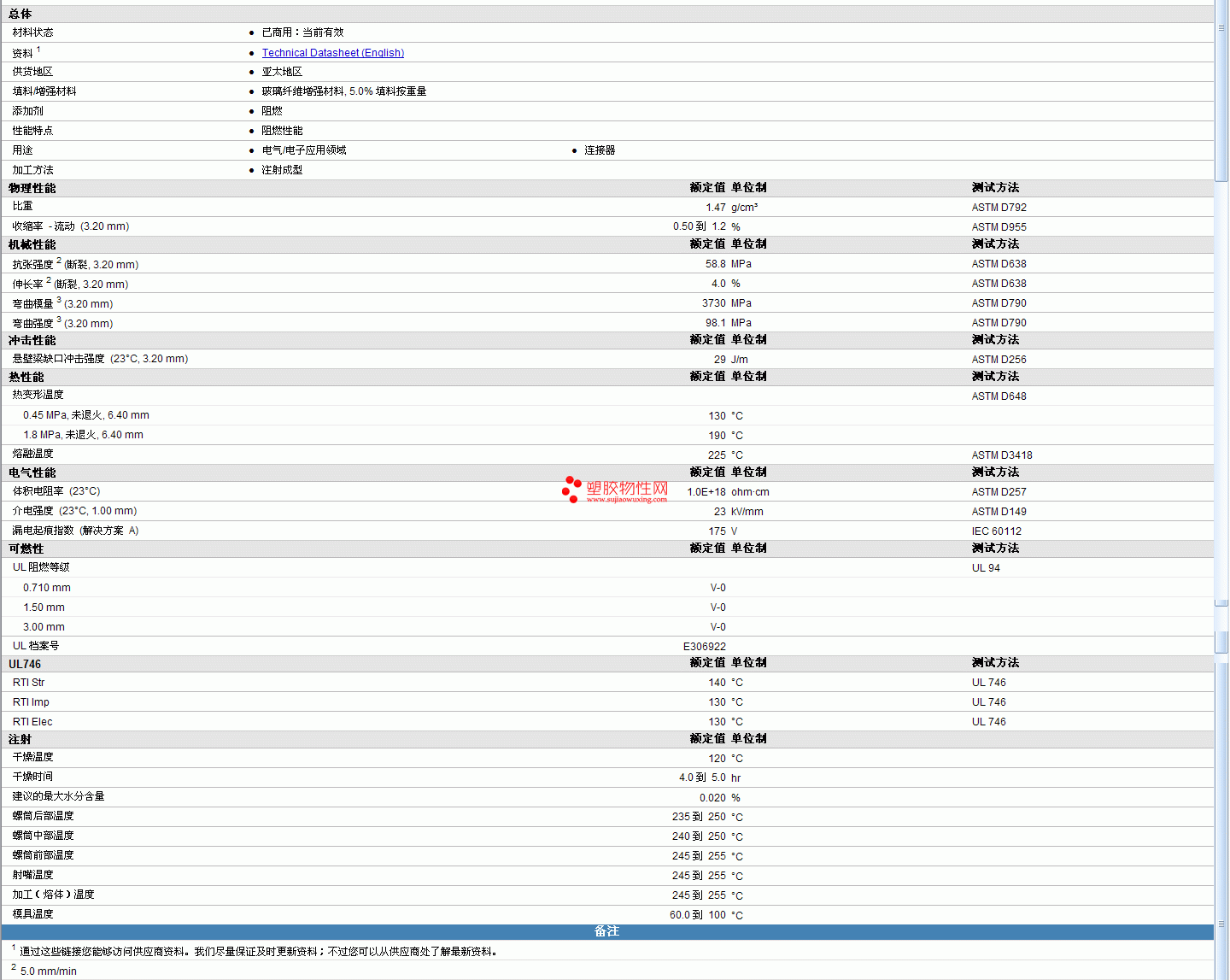
Task: Select the blue 备注 header bar
Action: tap(606, 931)
